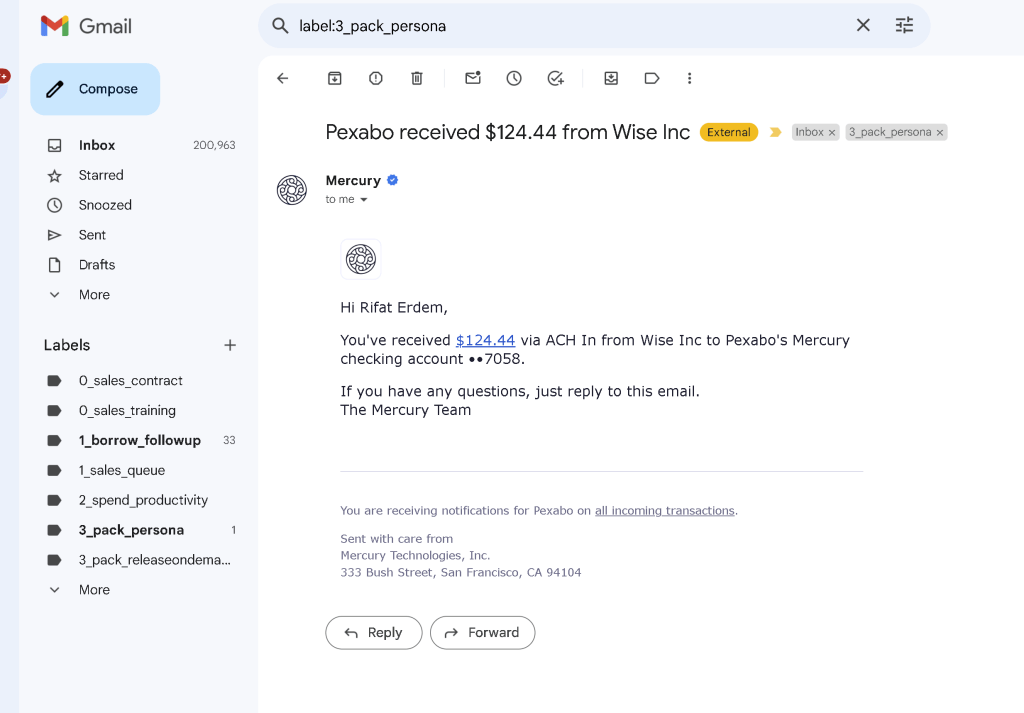Screen dimensions: 1024x713
Task: Open the three-dot More options menu
Action: click(689, 78)
